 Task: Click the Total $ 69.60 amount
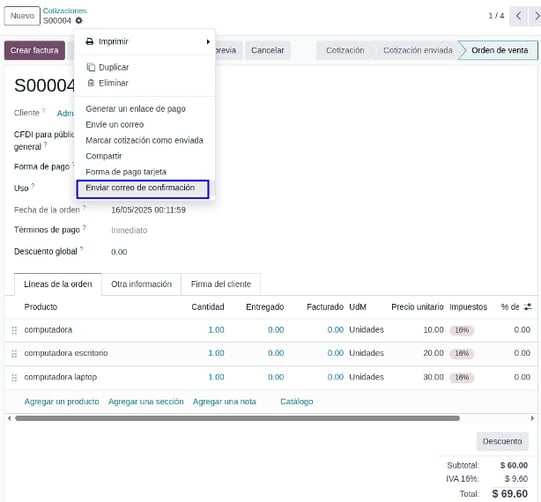(x=510, y=494)
